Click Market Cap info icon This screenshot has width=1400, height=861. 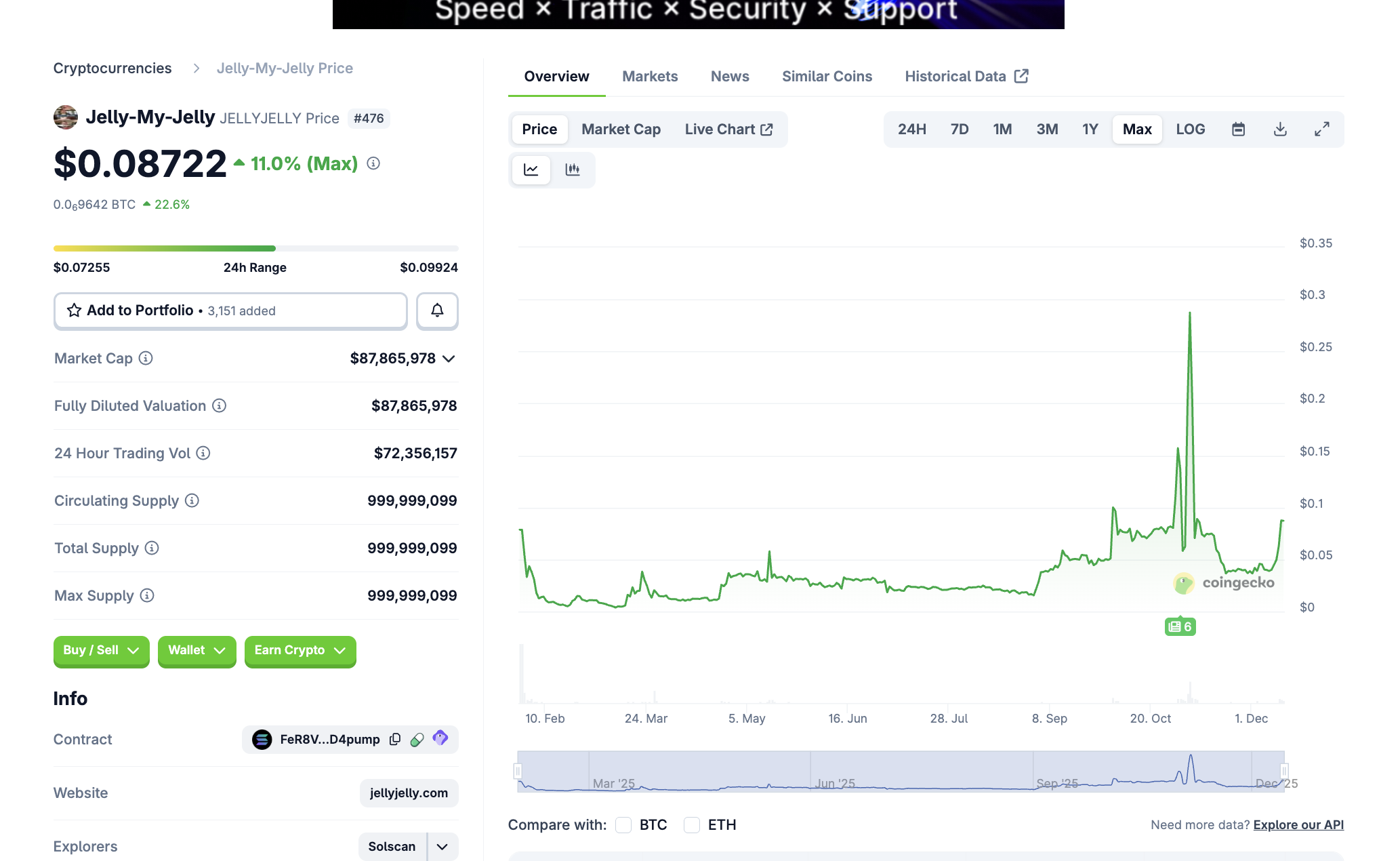pos(146,358)
